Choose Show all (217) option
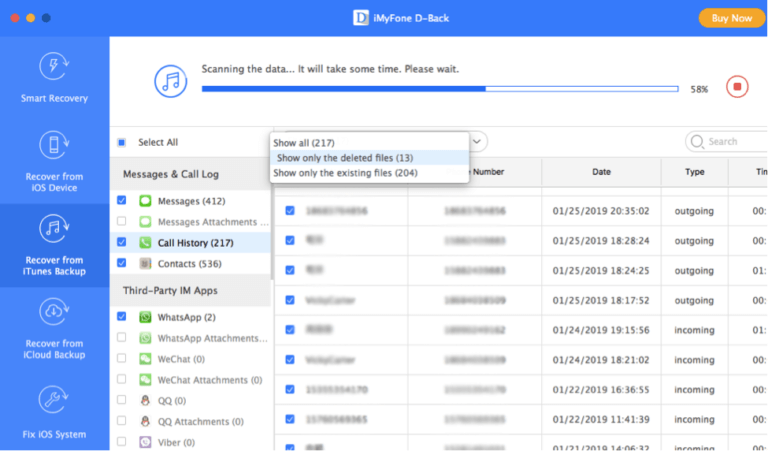Screen dimensions: 768x451 369,142
